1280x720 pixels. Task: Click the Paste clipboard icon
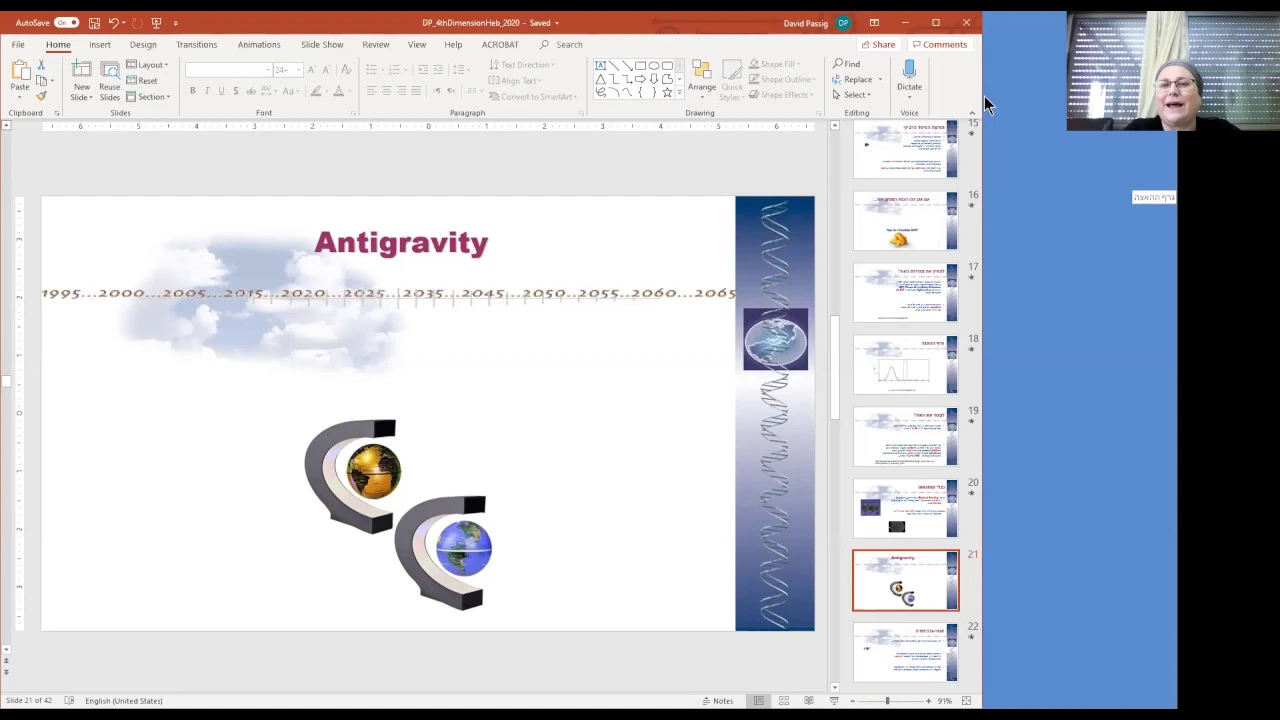point(19,70)
